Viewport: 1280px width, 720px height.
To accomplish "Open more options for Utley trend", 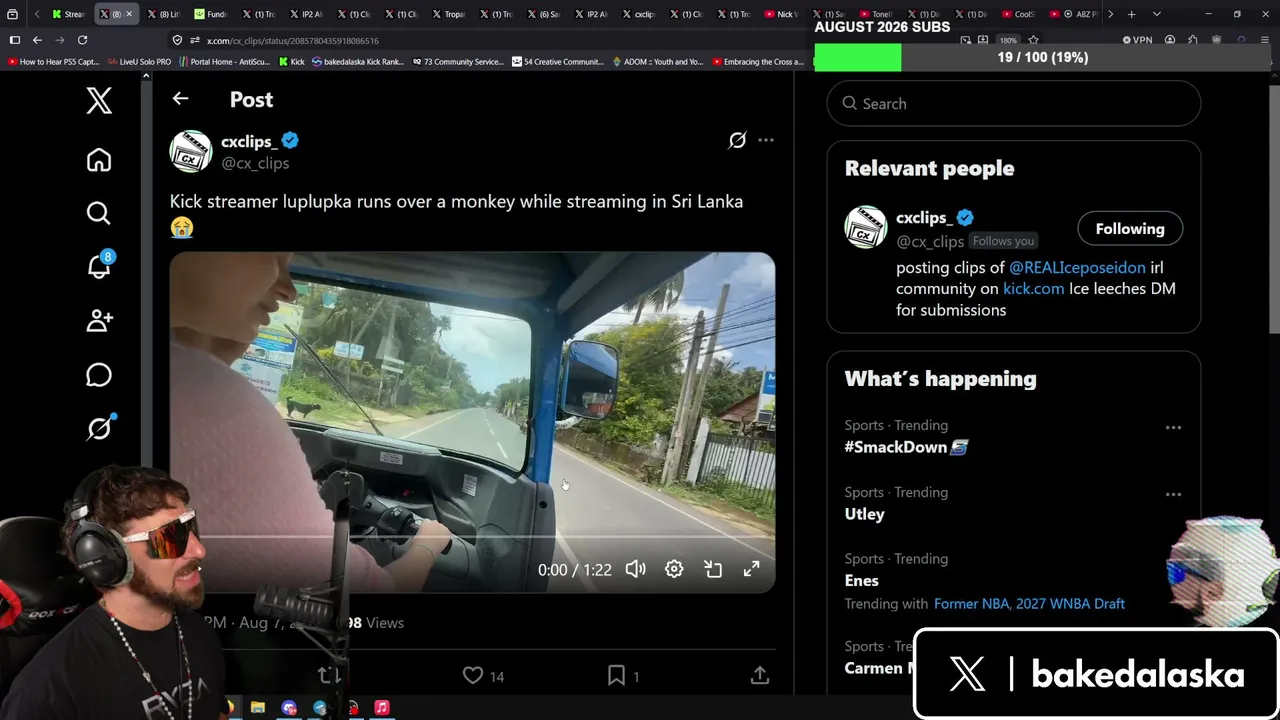I will (x=1173, y=494).
